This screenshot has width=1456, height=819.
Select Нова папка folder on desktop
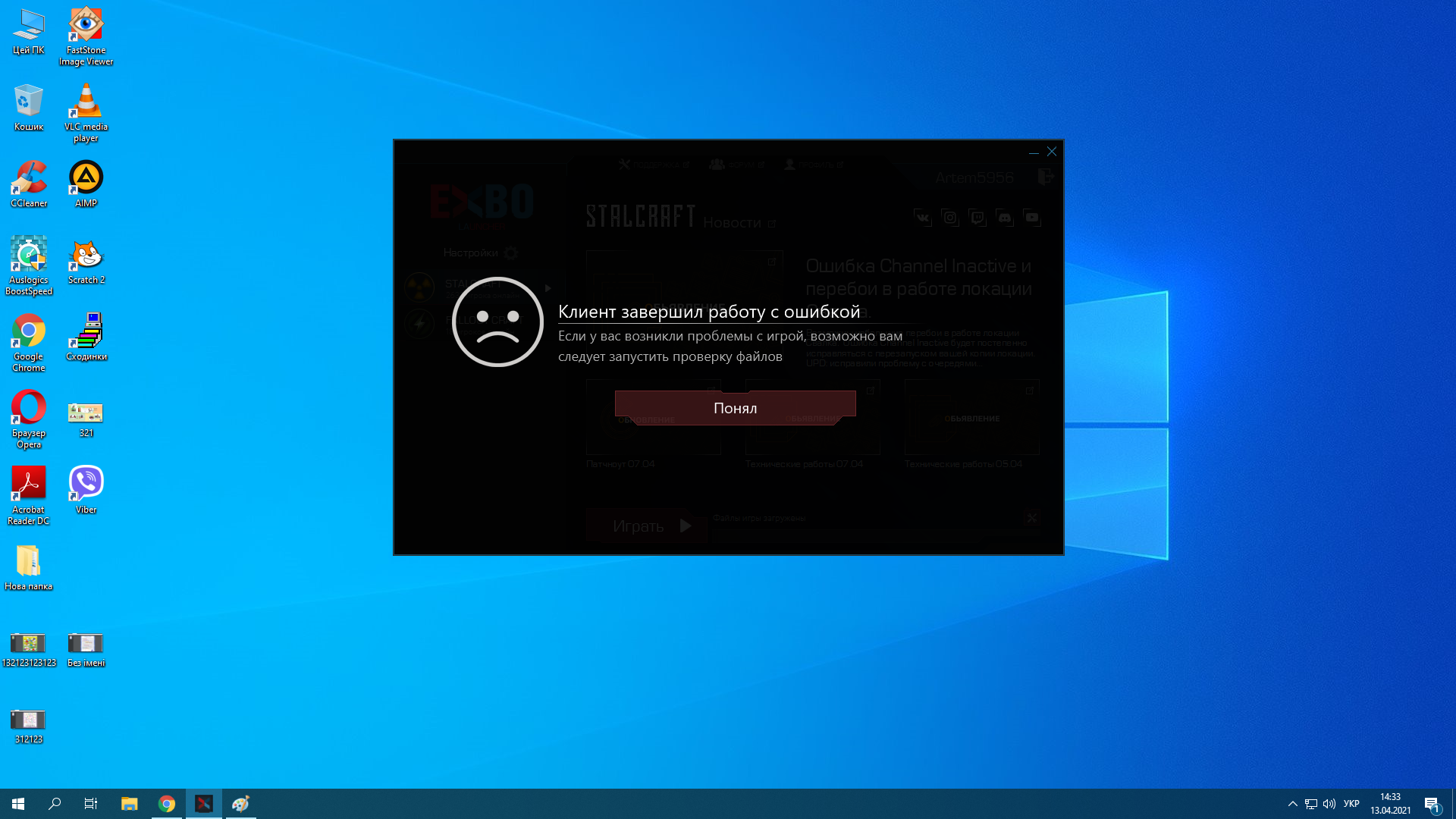28,568
